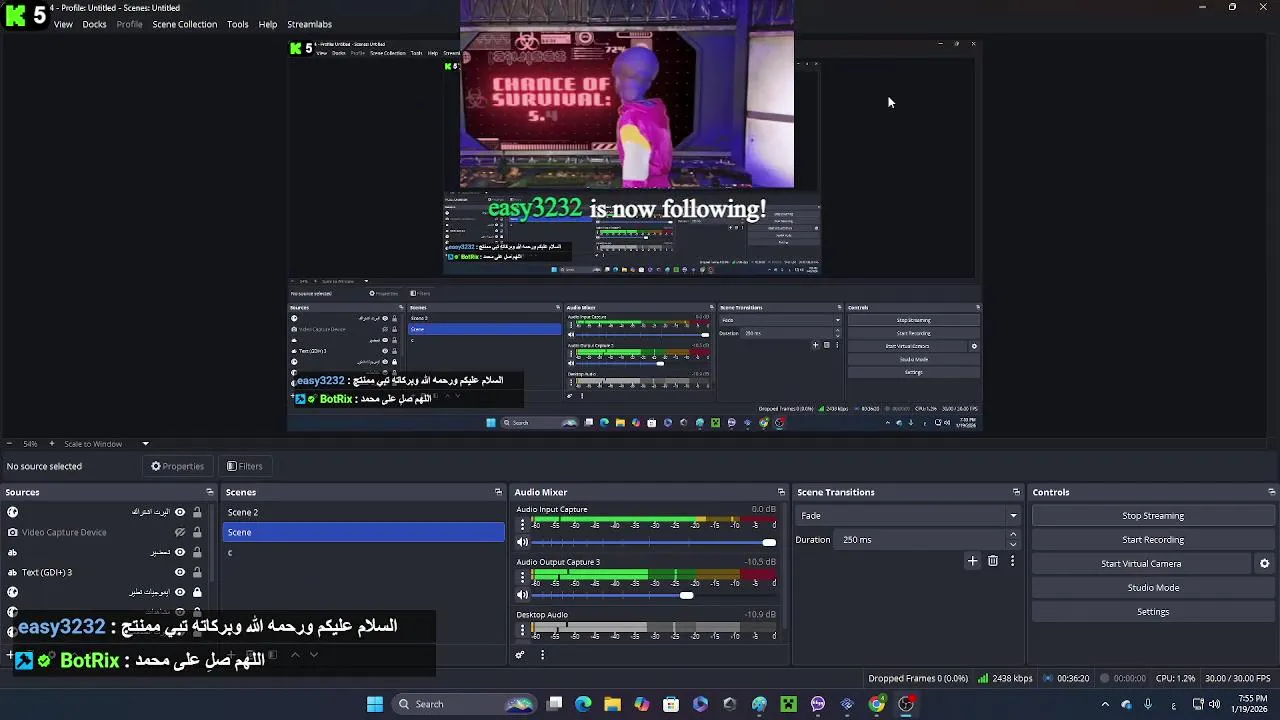The image size is (1280, 720).
Task: Open File Explorer from the taskbar
Action: 612,704
